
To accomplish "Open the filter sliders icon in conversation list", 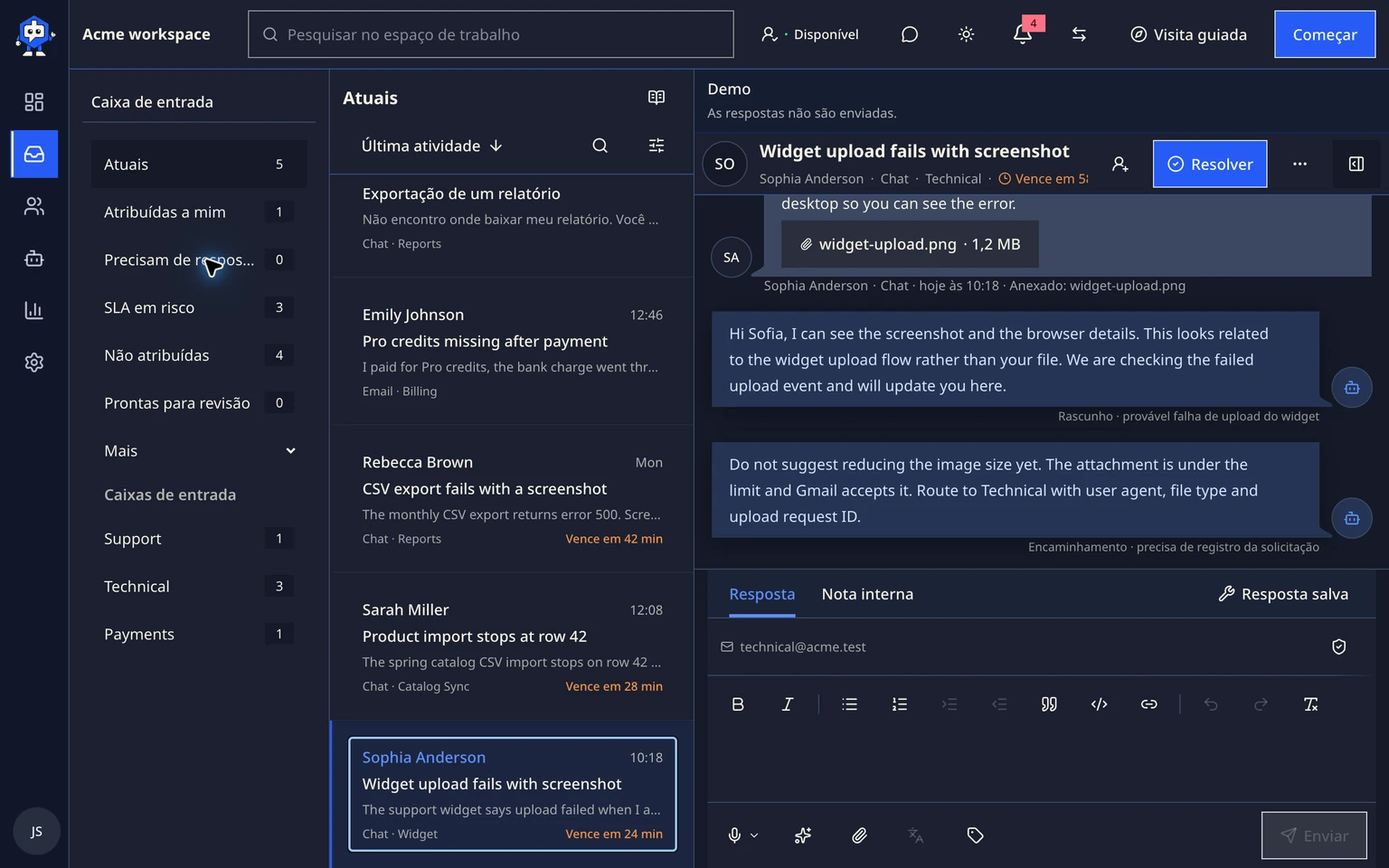I will [657, 146].
